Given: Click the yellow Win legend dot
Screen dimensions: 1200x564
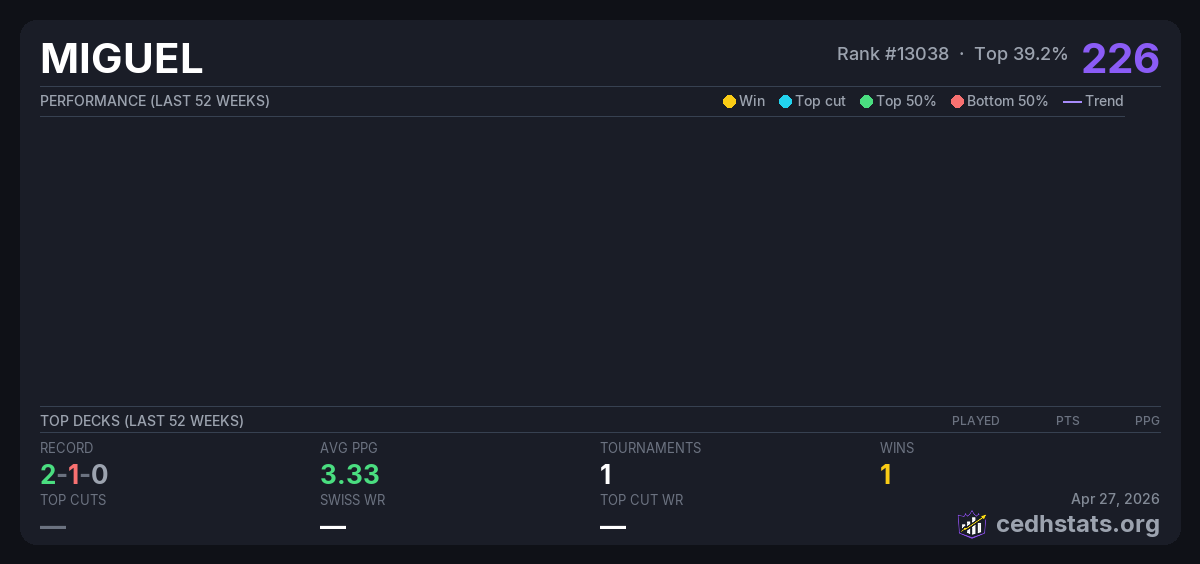Looking at the screenshot, I should 729,101.
